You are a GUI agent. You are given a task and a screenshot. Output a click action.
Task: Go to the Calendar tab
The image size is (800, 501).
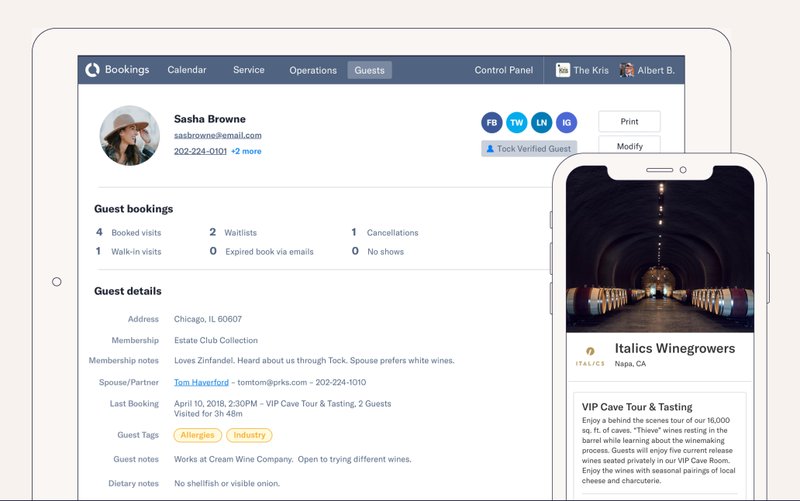(x=187, y=70)
